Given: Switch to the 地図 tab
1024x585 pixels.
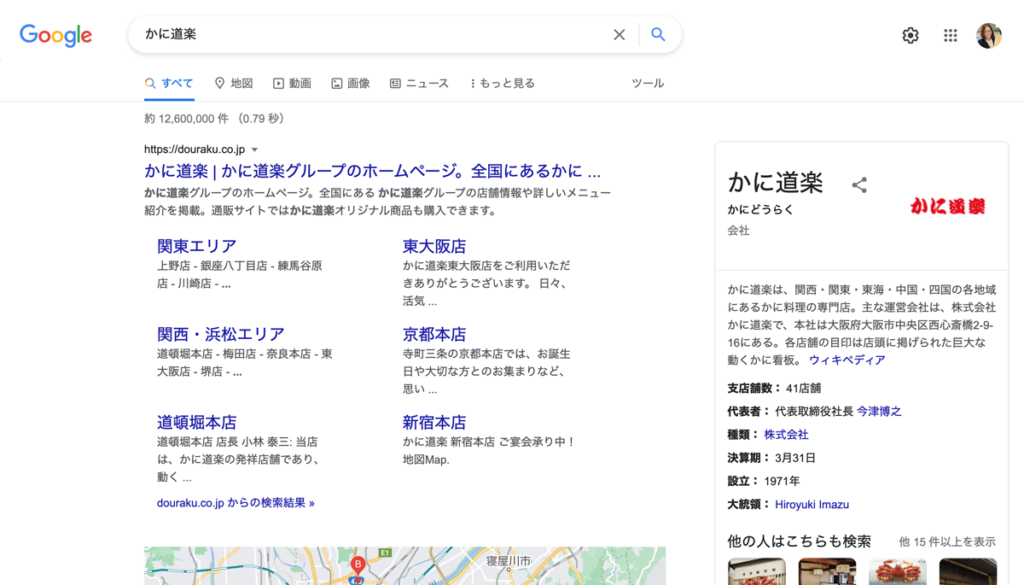Looking at the screenshot, I should pos(234,84).
